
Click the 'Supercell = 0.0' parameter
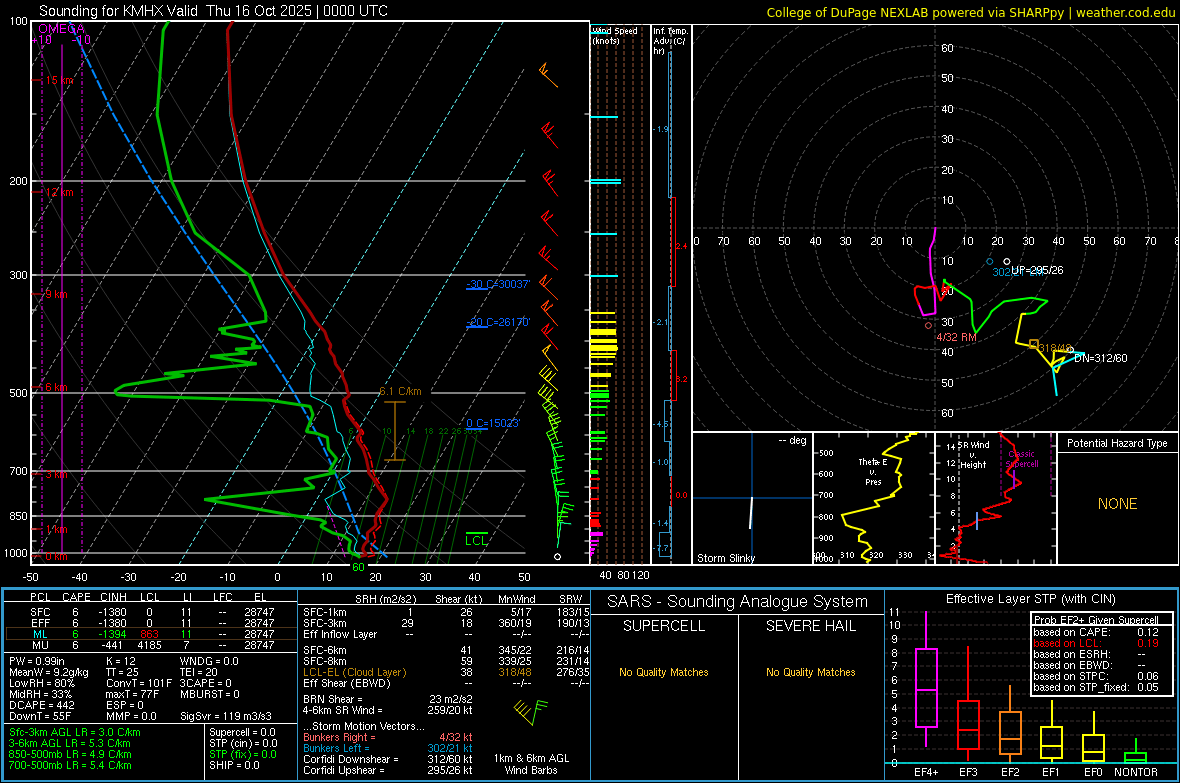click(x=242, y=732)
